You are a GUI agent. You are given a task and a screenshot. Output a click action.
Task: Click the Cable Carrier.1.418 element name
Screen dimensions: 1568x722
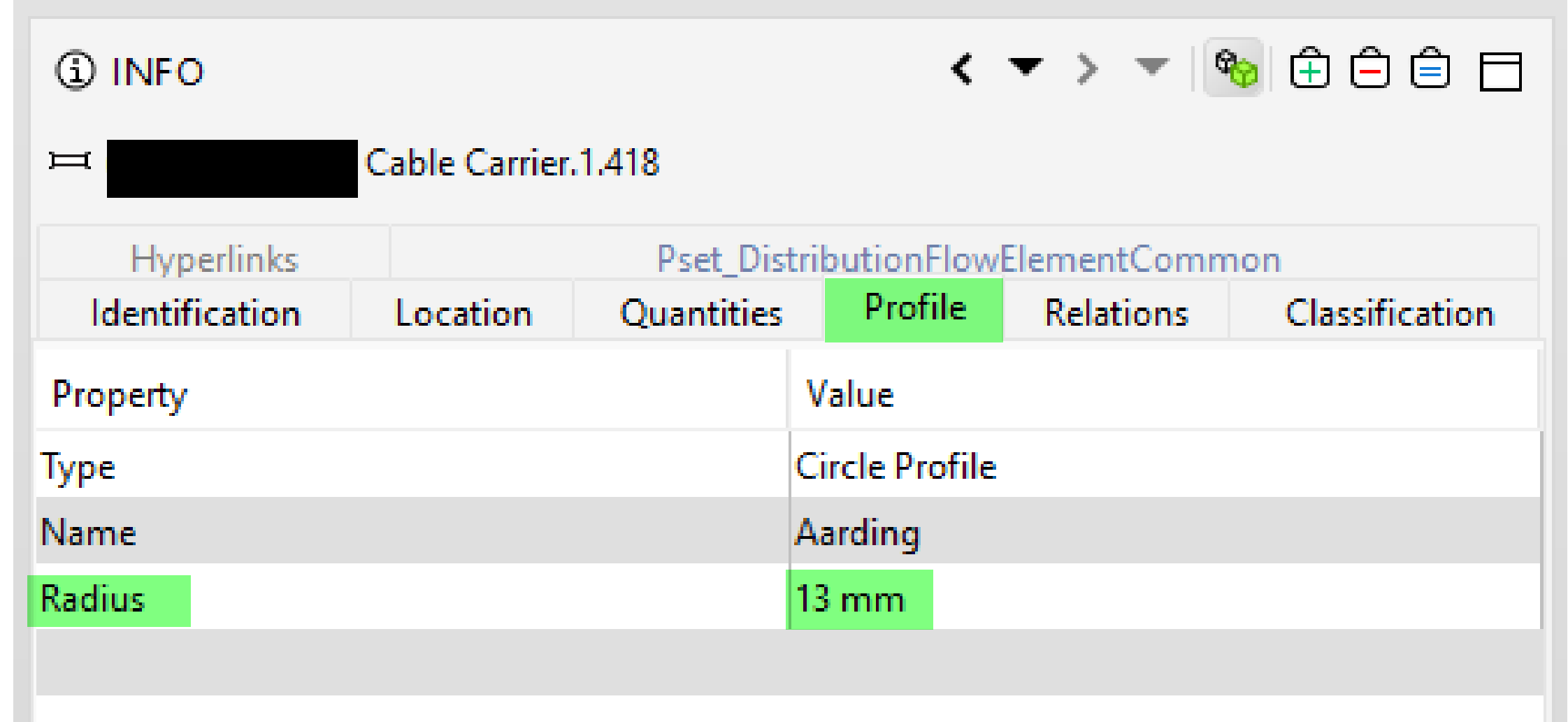[x=512, y=164]
